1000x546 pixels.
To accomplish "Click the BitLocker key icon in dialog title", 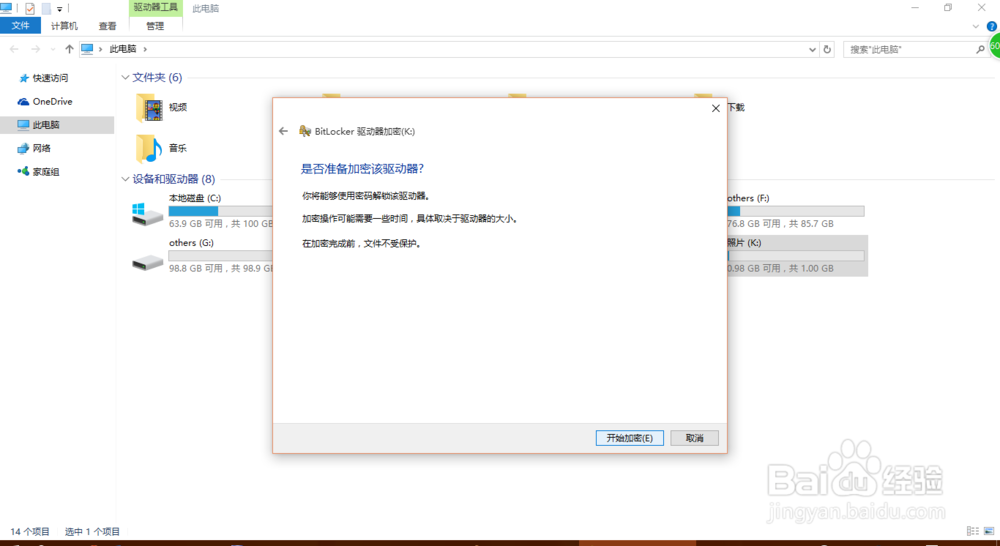I will 305,131.
